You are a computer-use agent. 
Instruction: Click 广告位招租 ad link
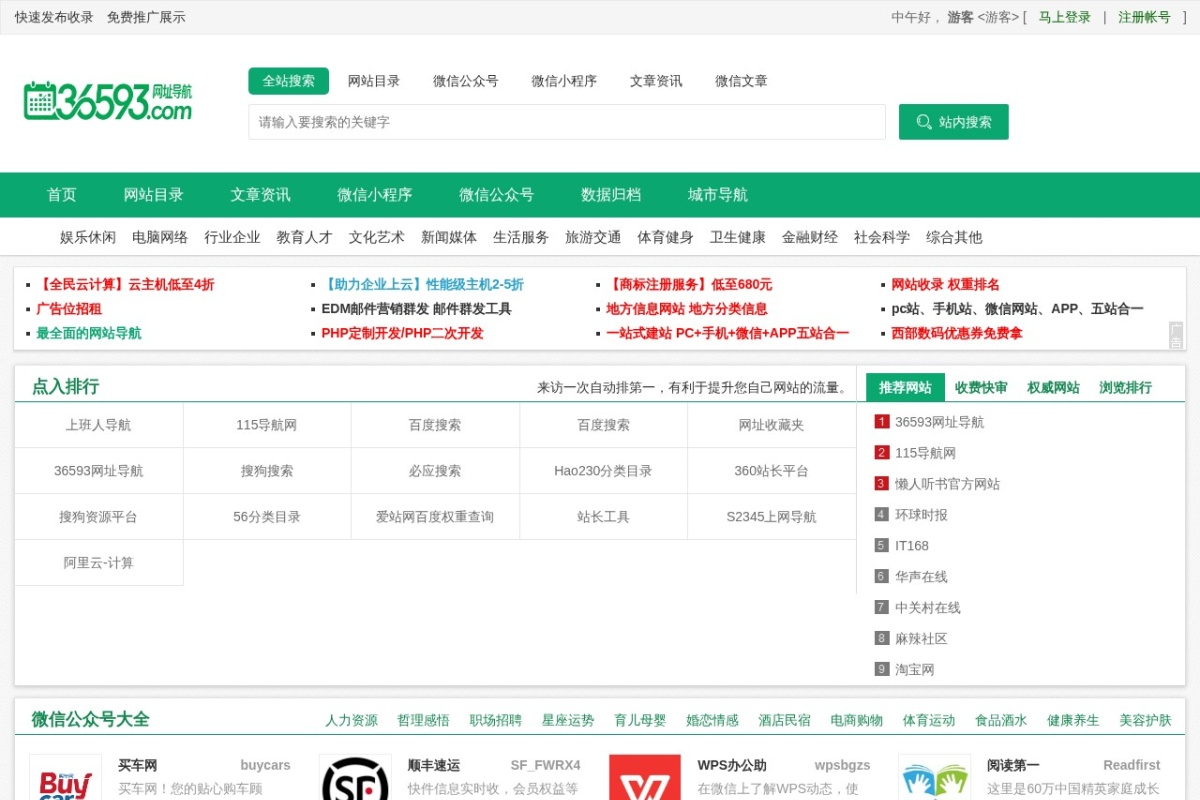pyautogui.click(x=69, y=309)
